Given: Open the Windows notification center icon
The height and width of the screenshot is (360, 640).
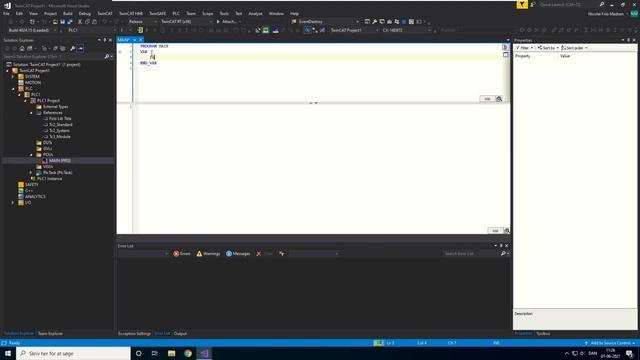Looking at the screenshot, I should 629,353.
